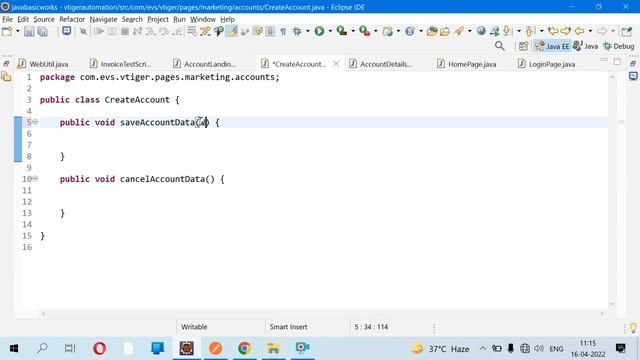Click the Run External Tools icon
This screenshot has width=640, height=360.
coord(364,31)
